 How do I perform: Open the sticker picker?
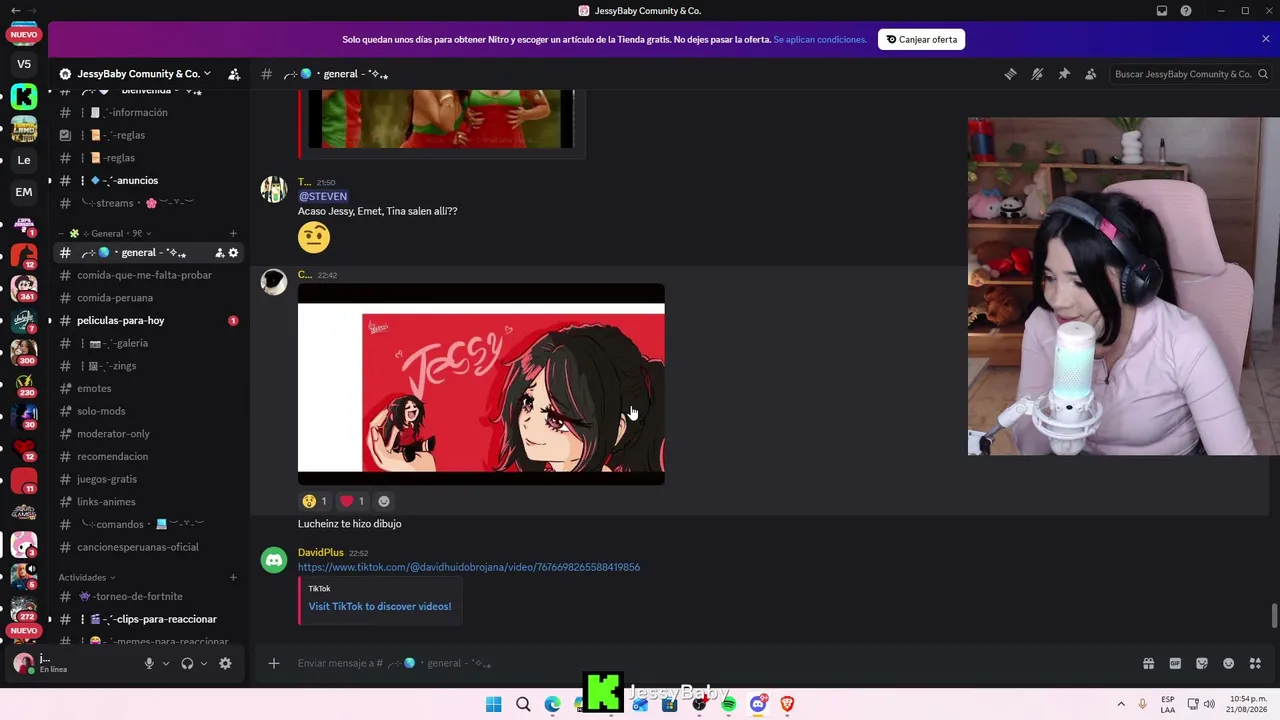click(x=1202, y=663)
